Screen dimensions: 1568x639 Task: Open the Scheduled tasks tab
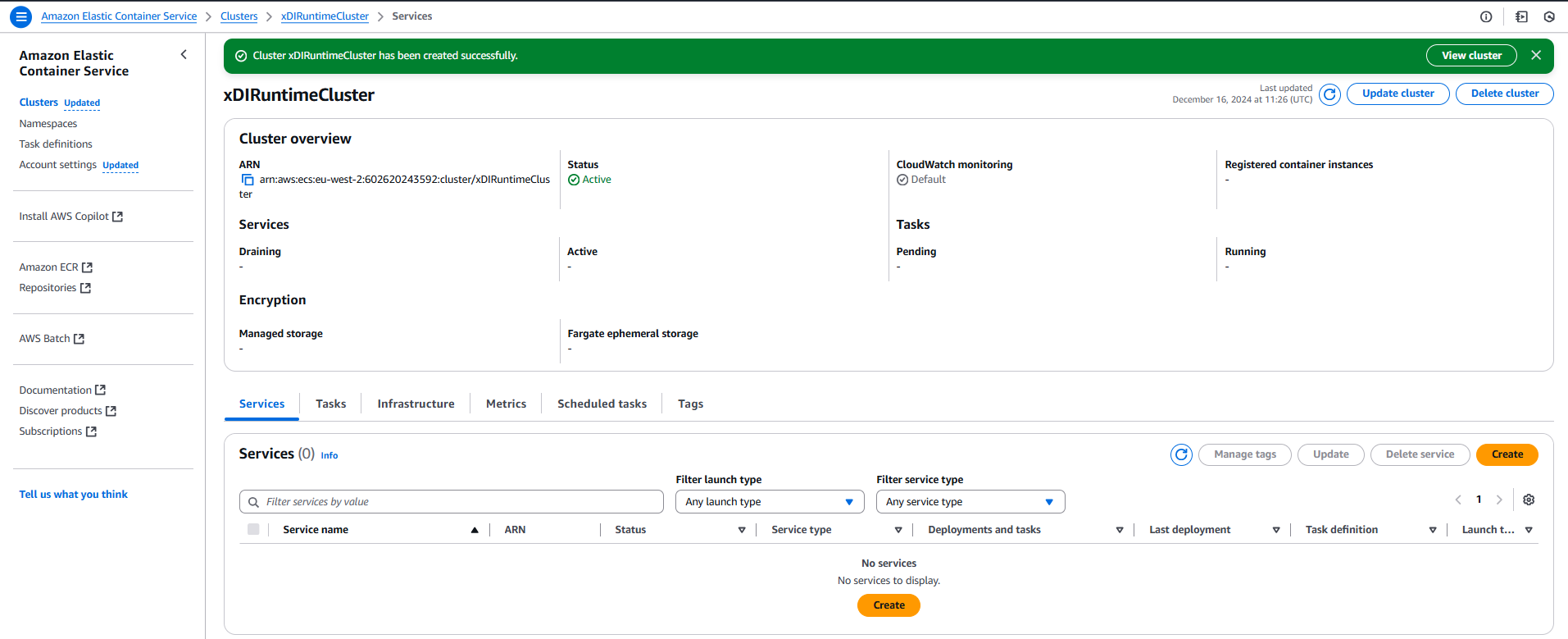[602, 404]
